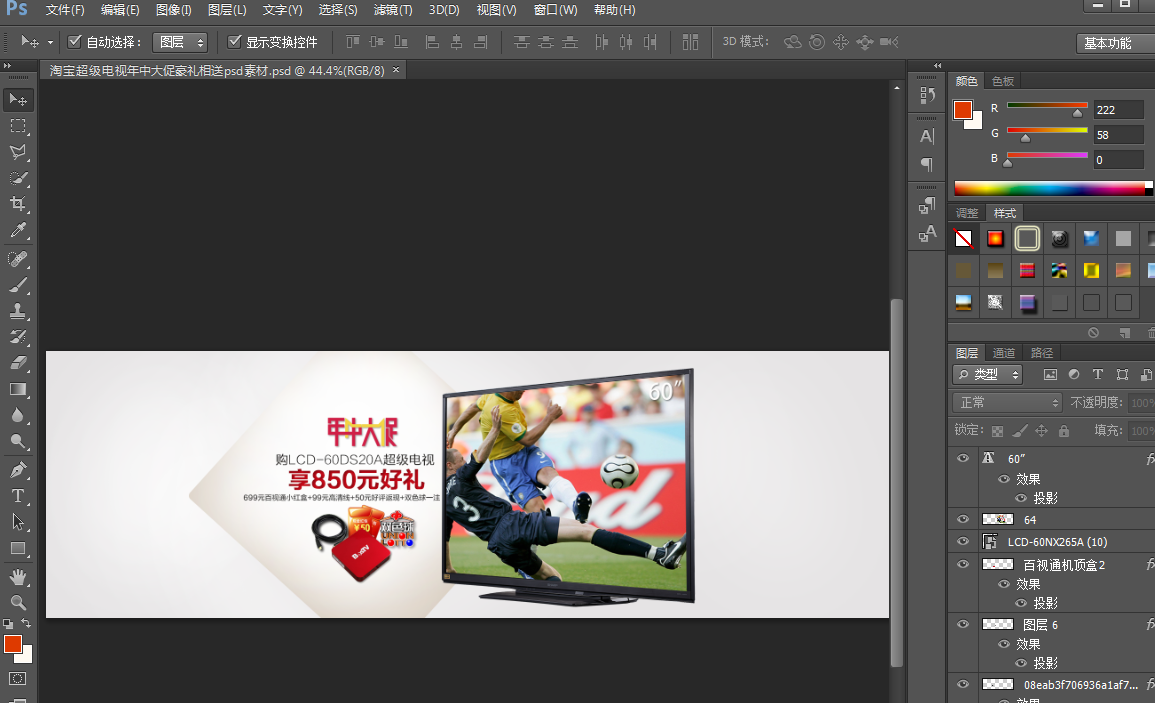Image resolution: width=1155 pixels, height=703 pixels.
Task: Hide the 60″ text layer
Action: 962,458
